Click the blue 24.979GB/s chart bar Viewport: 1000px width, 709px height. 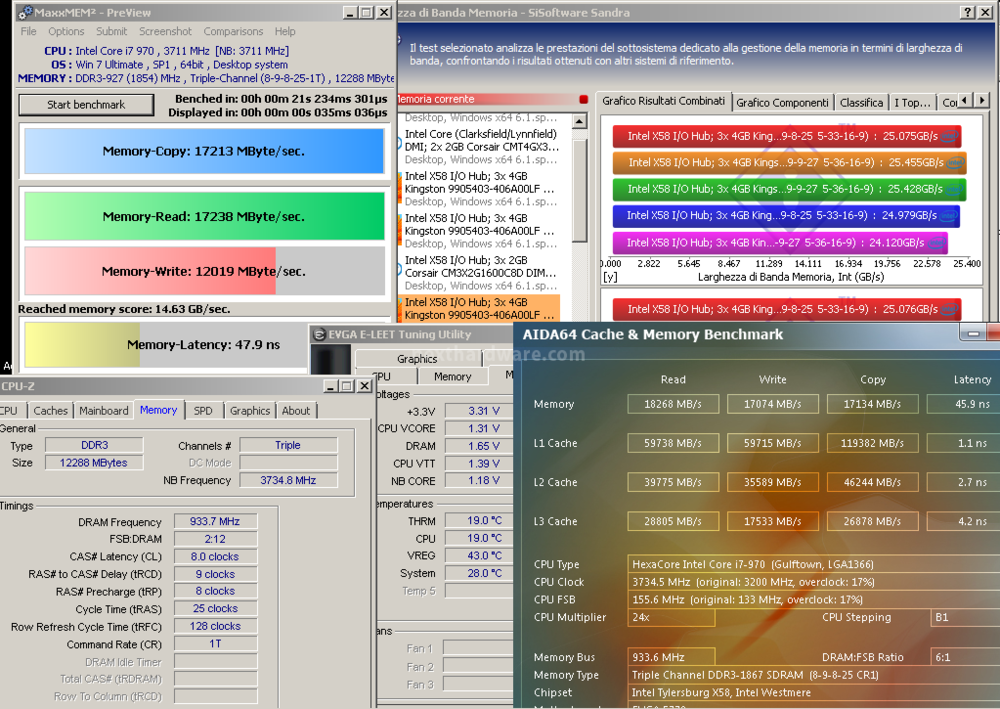(x=786, y=216)
